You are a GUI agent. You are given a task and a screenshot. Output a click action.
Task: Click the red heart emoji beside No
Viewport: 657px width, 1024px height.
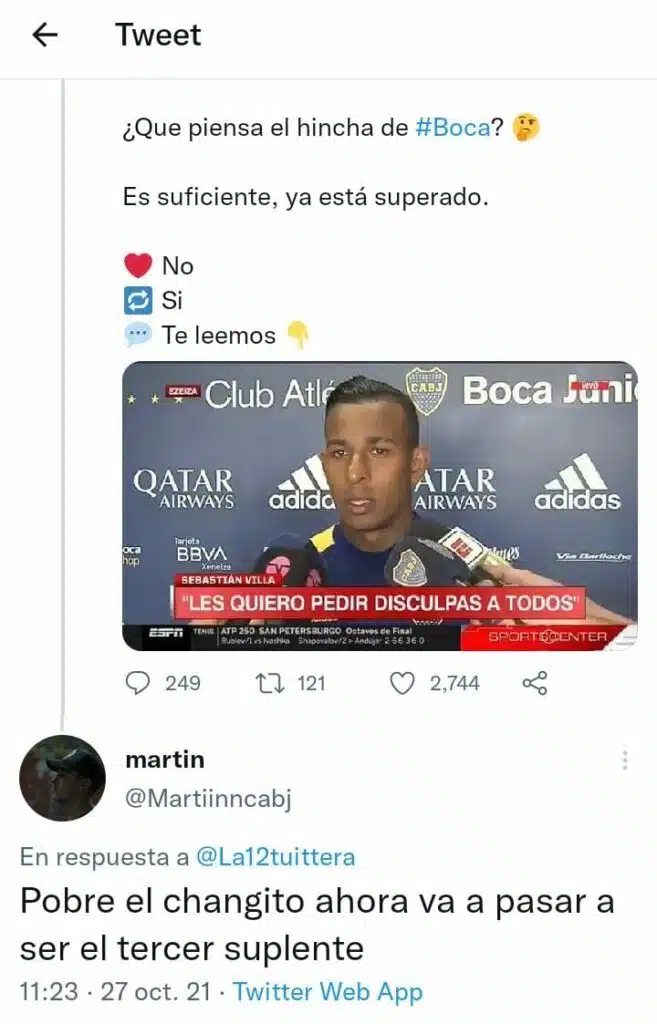point(138,266)
